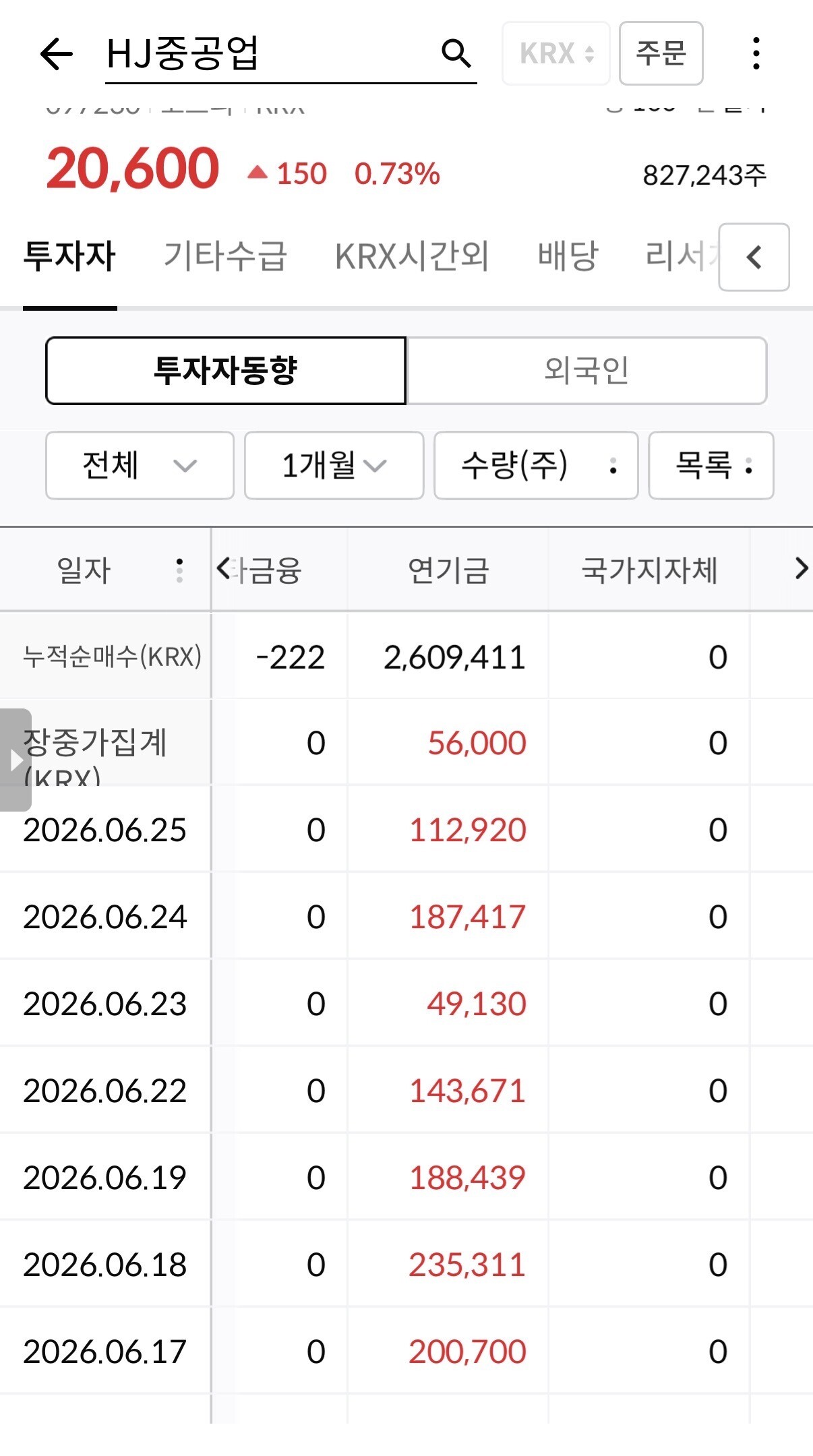Tap the 주문 order button
This screenshot has height=1456, width=813.
(x=661, y=53)
